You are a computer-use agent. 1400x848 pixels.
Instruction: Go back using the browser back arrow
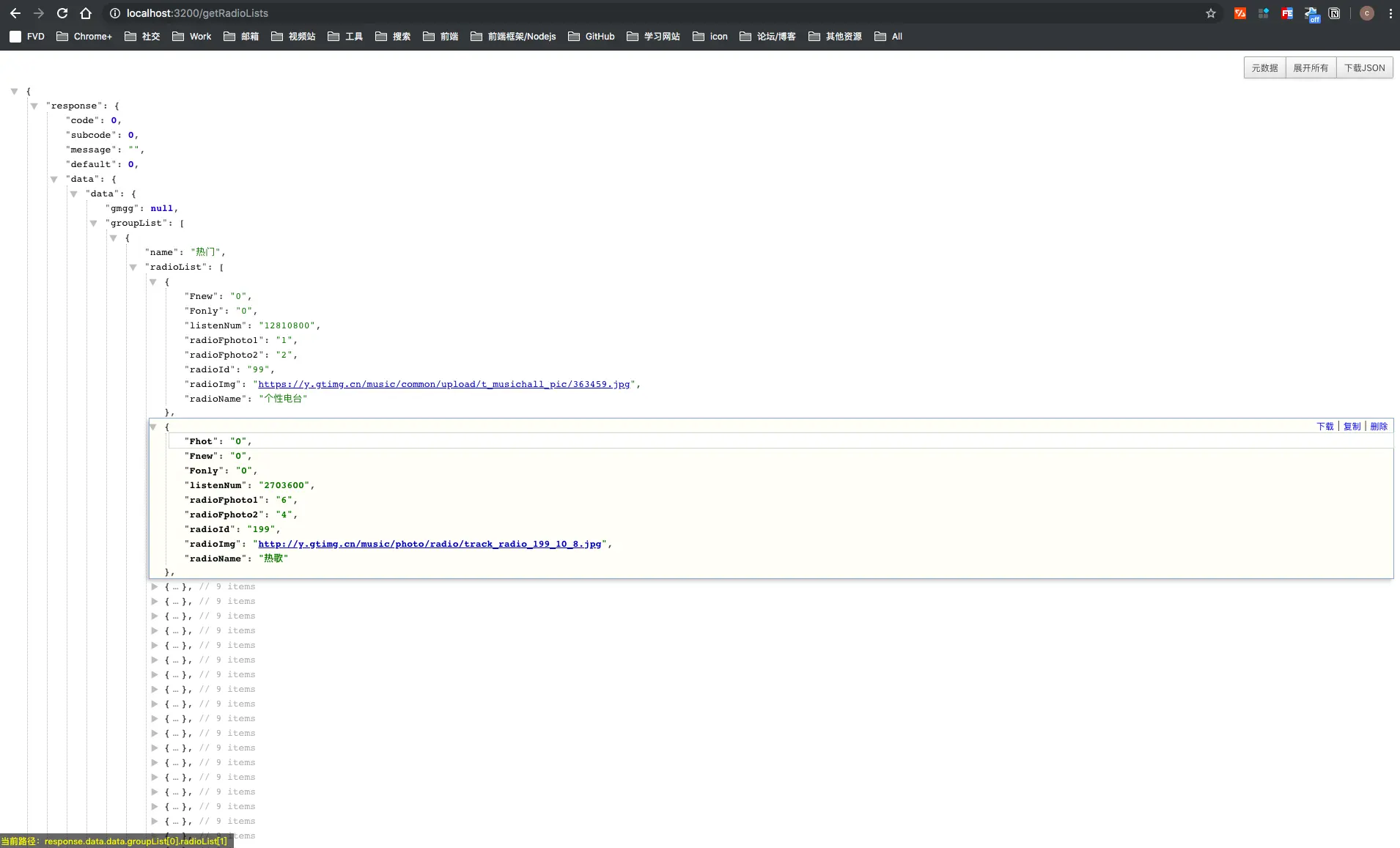(15, 13)
